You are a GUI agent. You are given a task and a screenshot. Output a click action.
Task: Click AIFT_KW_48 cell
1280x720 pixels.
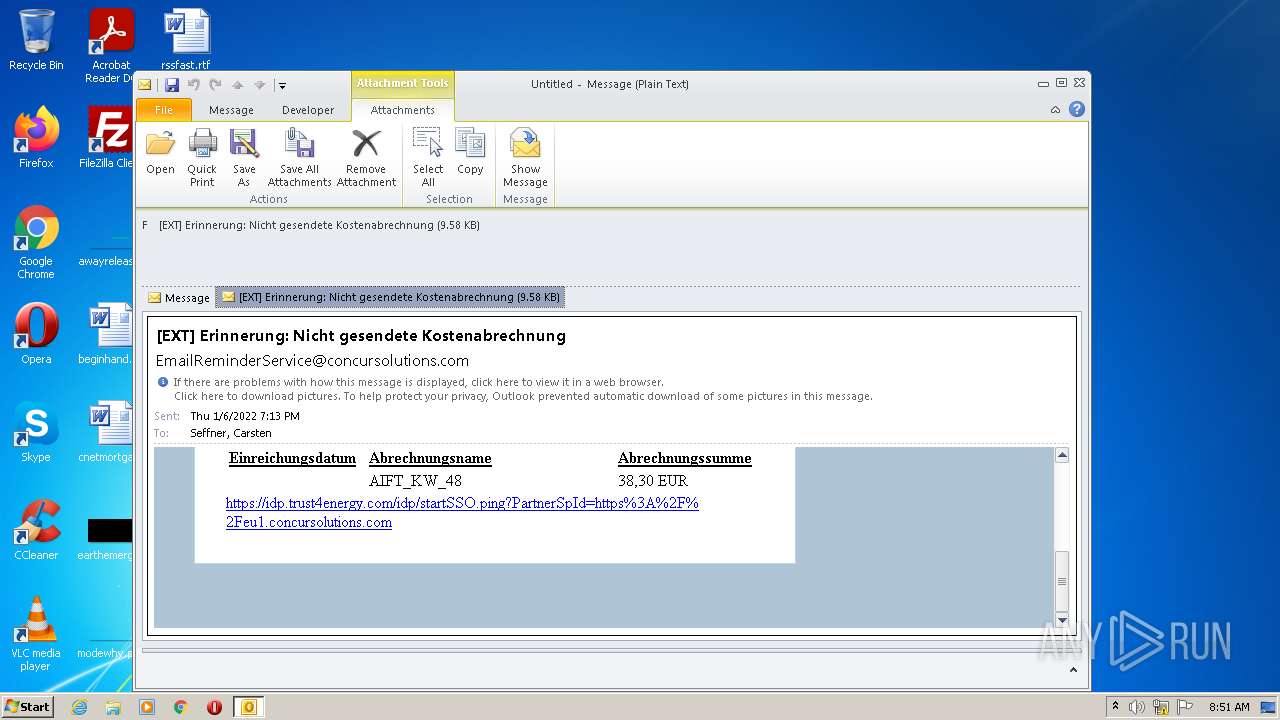pos(415,481)
